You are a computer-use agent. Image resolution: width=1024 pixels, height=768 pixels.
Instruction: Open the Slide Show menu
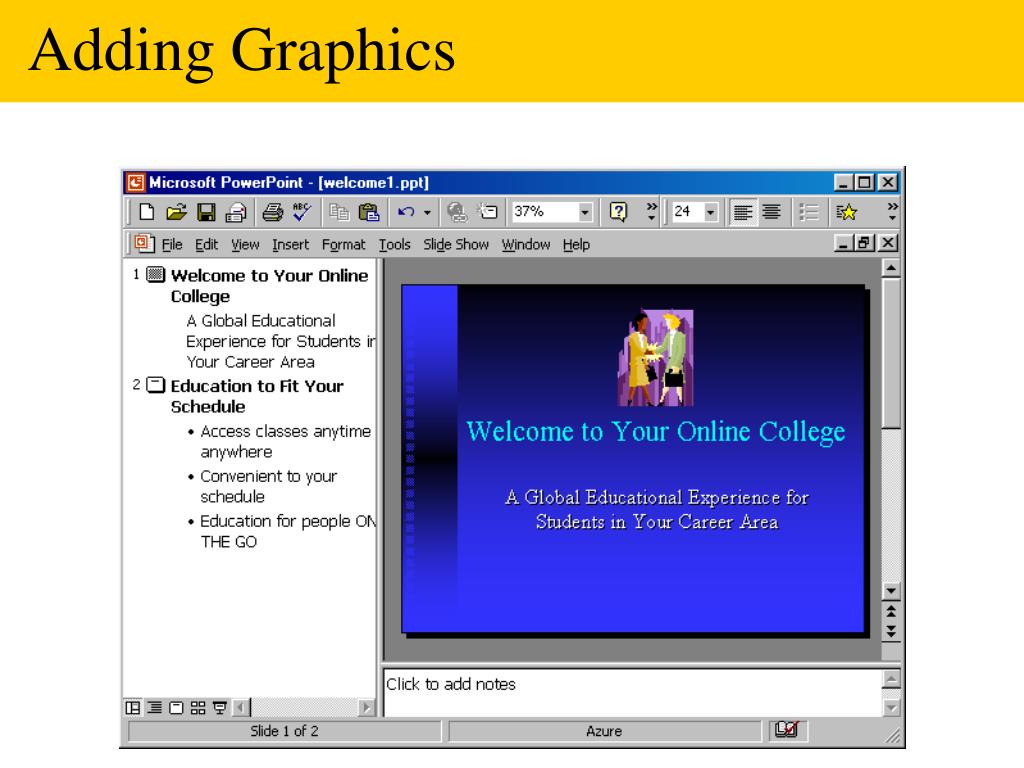pyautogui.click(x=456, y=245)
